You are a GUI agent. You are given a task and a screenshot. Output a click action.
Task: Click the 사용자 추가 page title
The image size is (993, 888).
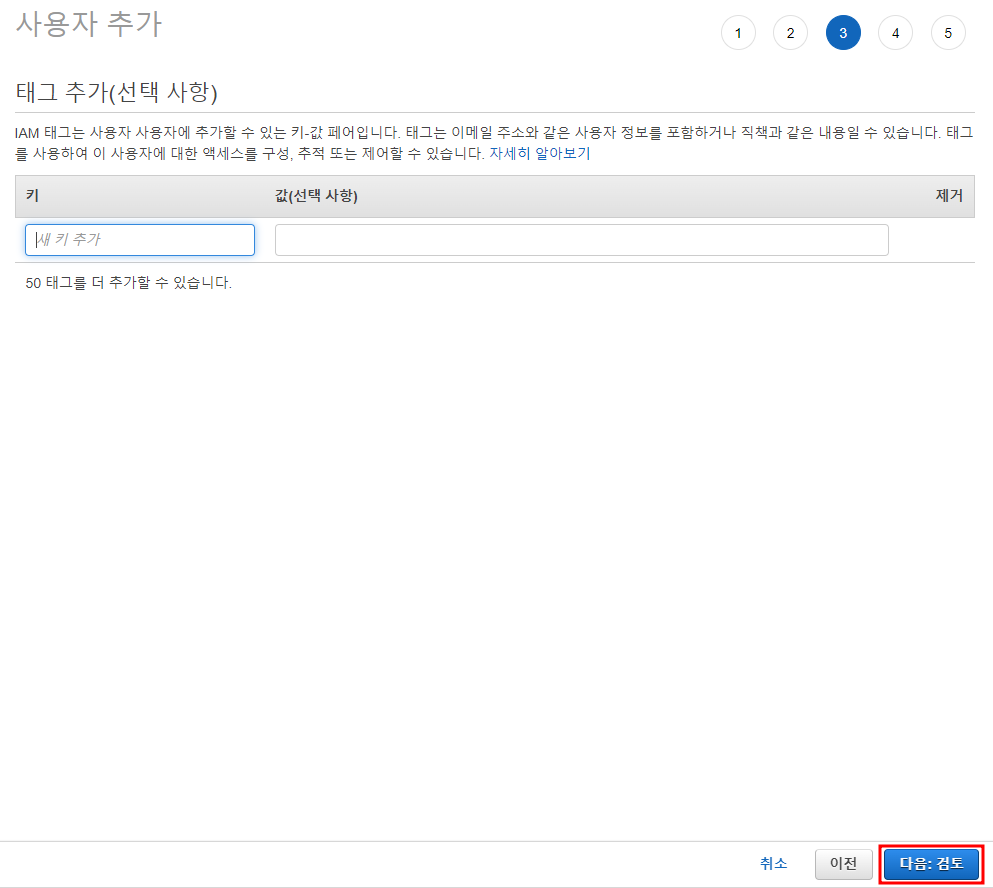pos(89,25)
